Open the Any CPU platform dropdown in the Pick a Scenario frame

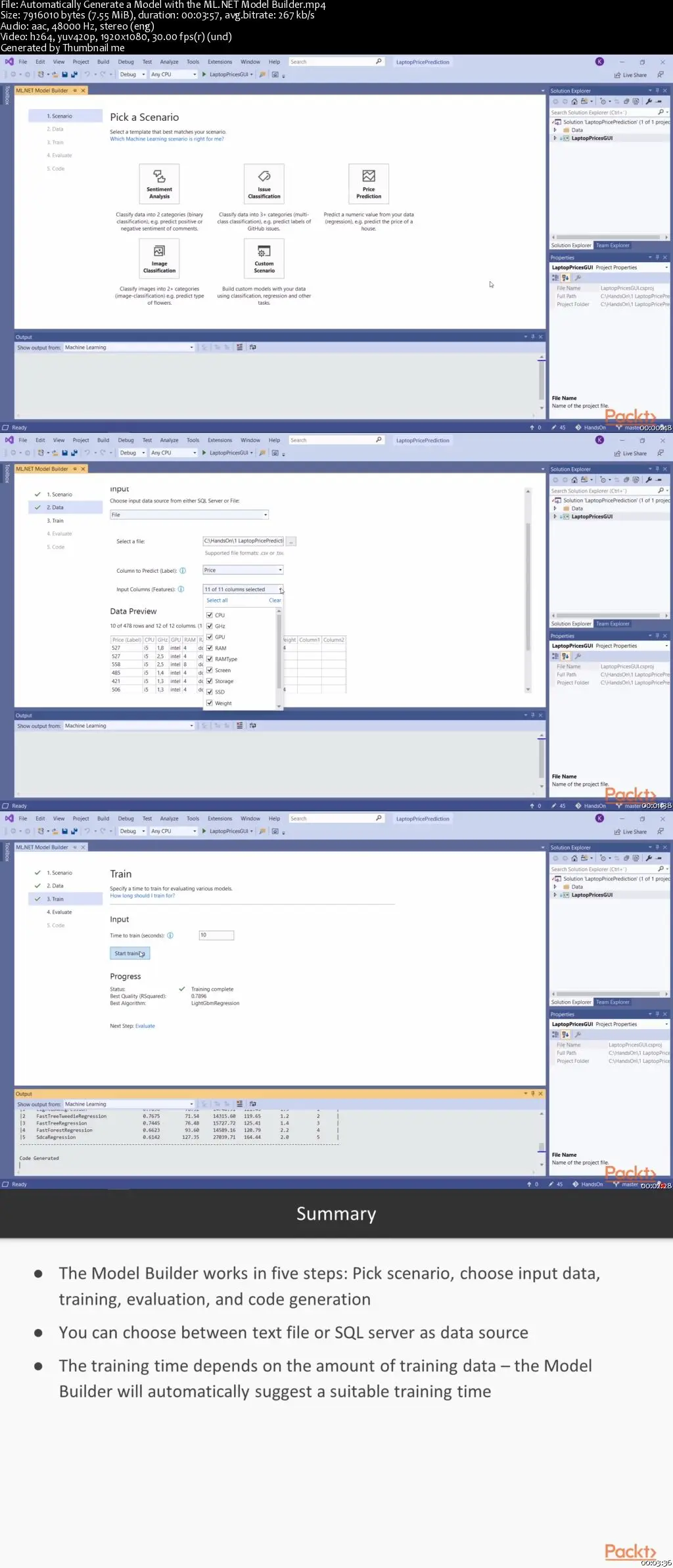pyautogui.click(x=174, y=74)
